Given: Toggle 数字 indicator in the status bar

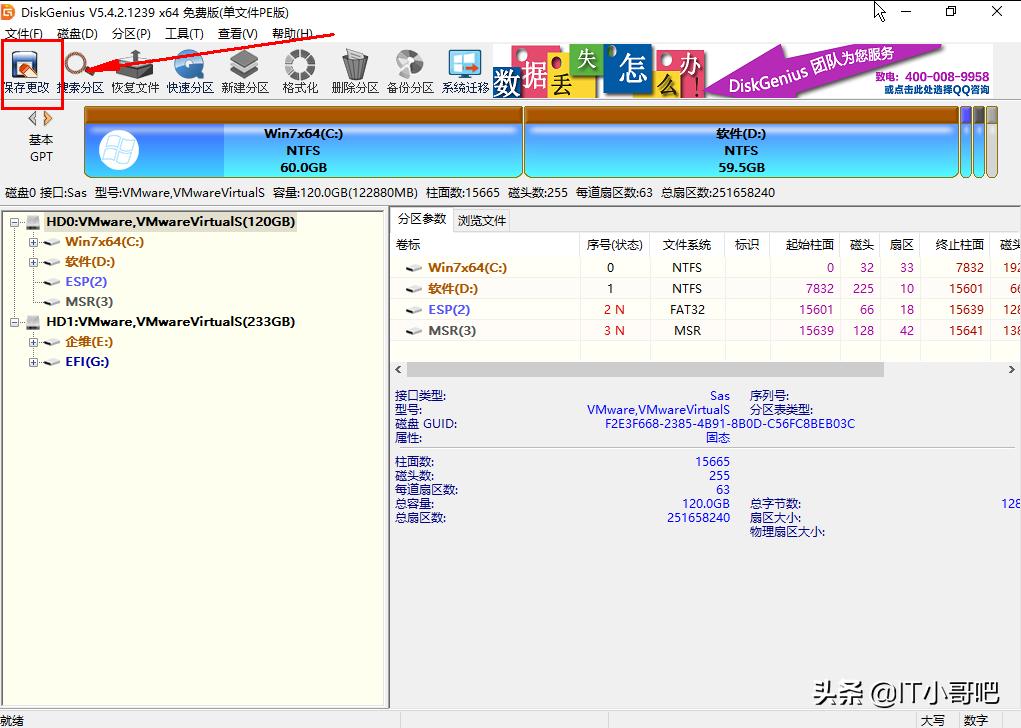Looking at the screenshot, I should pyautogui.click(x=975, y=718).
